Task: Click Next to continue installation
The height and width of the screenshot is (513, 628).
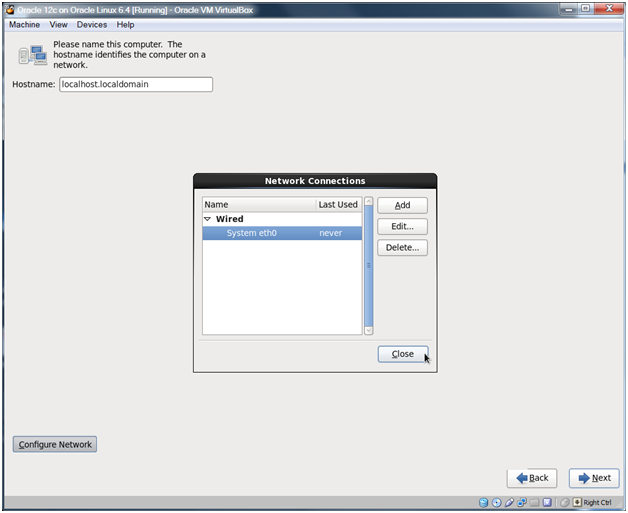Action: click(593, 478)
